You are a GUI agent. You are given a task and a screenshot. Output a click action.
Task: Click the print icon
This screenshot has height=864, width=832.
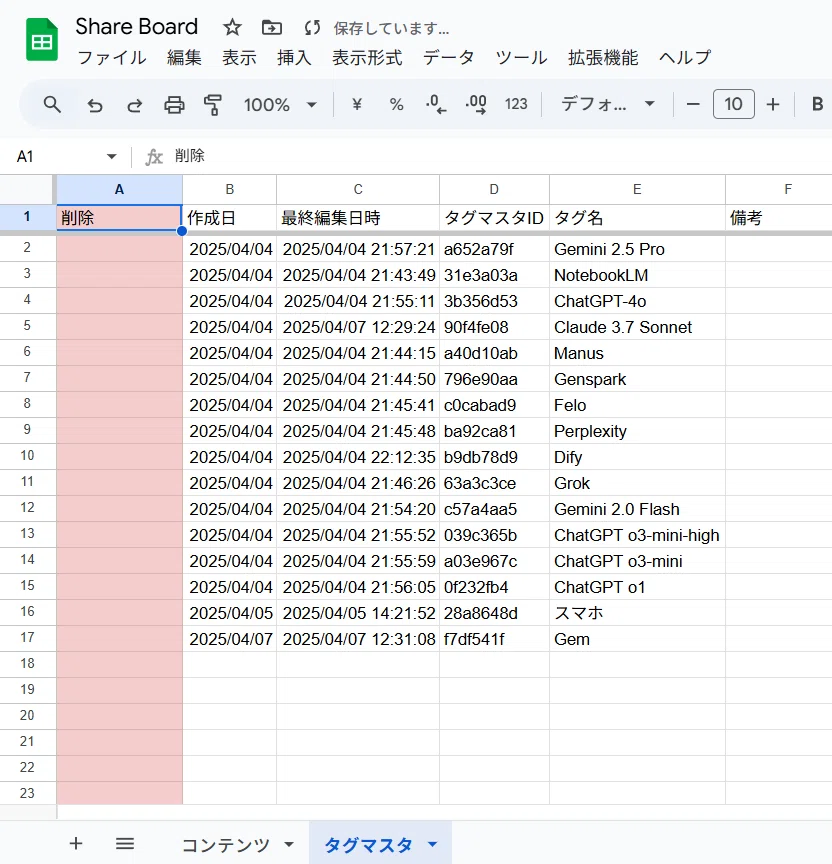pyautogui.click(x=174, y=105)
